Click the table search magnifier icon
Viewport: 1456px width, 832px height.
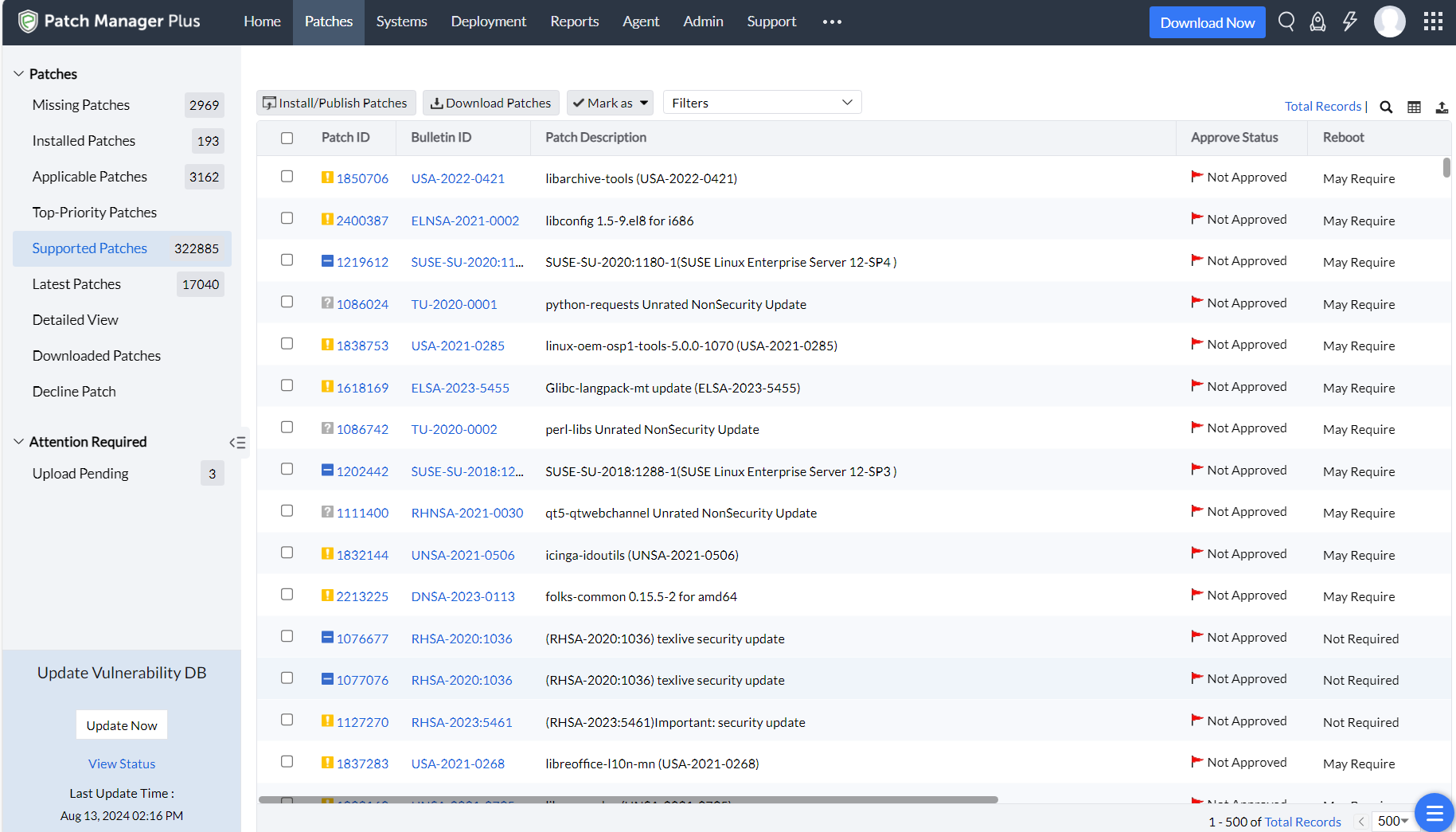tap(1386, 107)
